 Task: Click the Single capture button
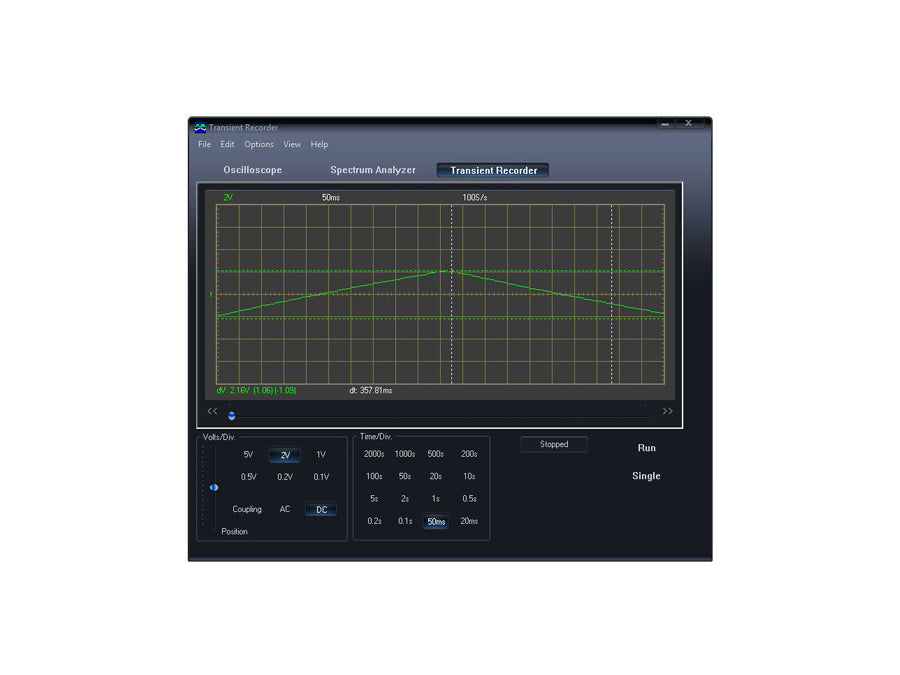(646, 476)
